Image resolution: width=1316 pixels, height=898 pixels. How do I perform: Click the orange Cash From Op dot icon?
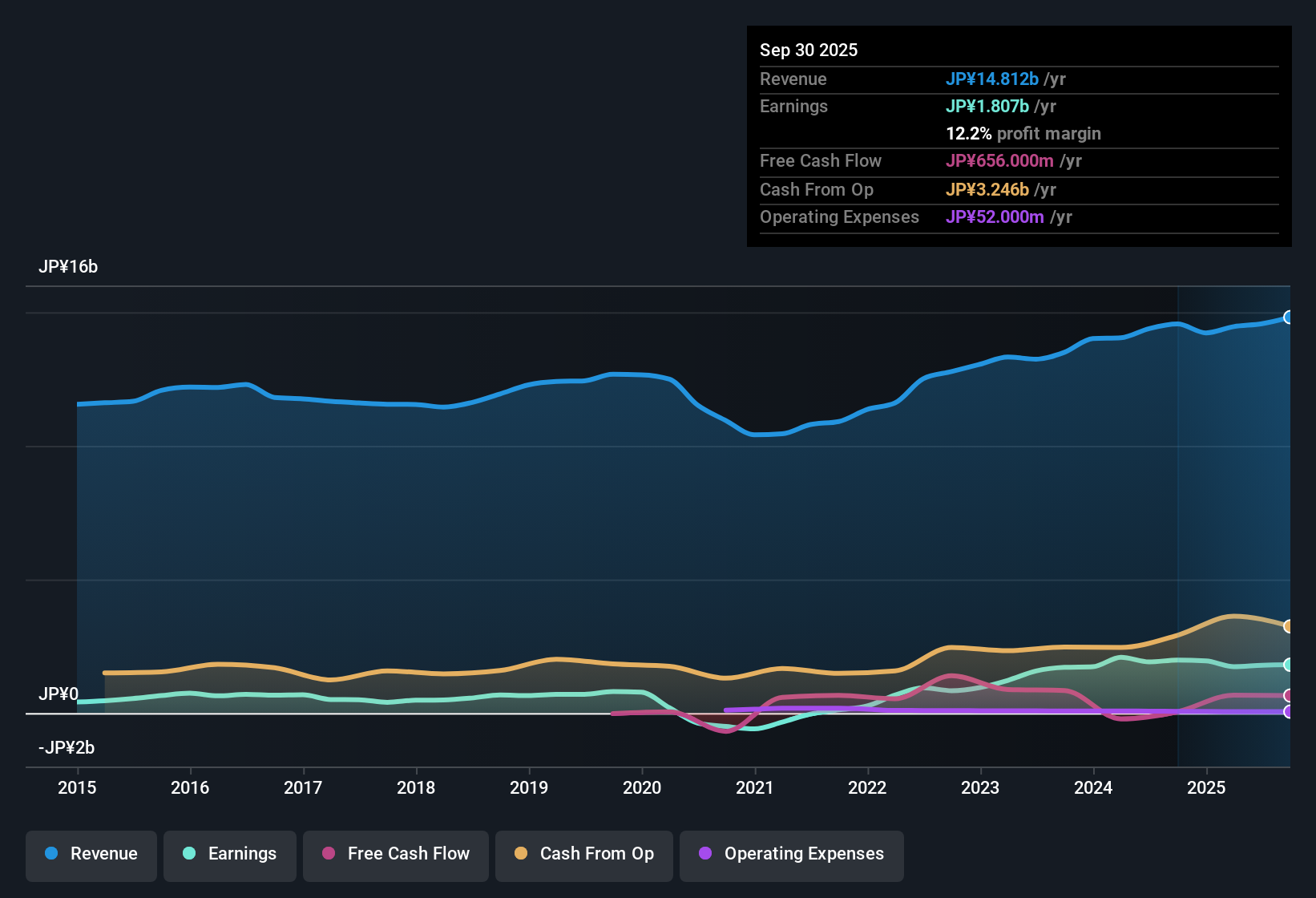click(520, 854)
